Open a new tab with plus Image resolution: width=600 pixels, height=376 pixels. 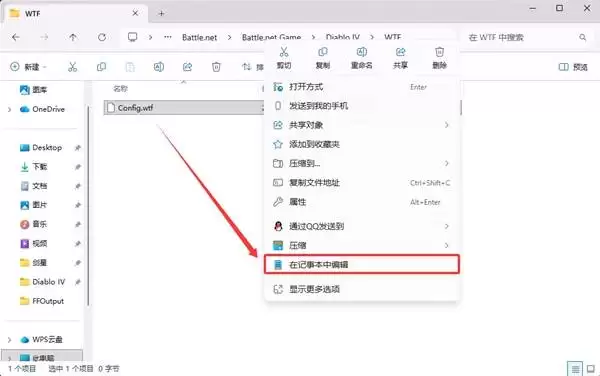161,13
